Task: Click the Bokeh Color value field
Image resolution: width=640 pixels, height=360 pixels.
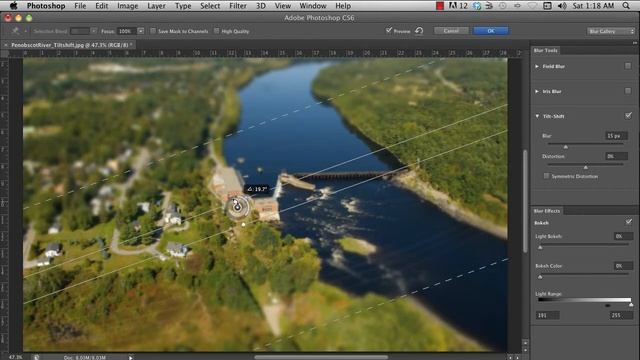Action: pyautogui.click(x=623, y=266)
